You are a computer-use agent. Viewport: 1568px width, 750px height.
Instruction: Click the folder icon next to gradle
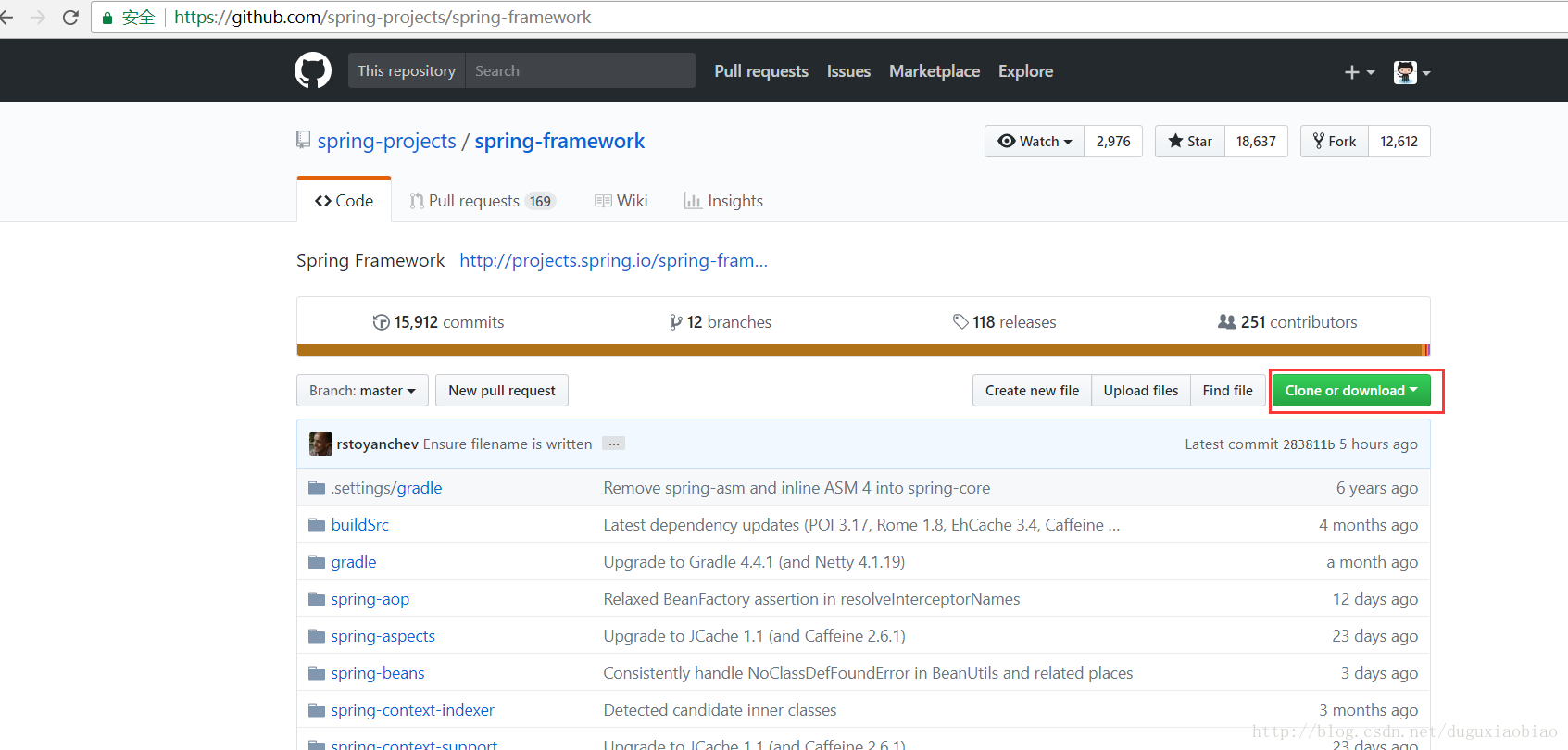(317, 562)
